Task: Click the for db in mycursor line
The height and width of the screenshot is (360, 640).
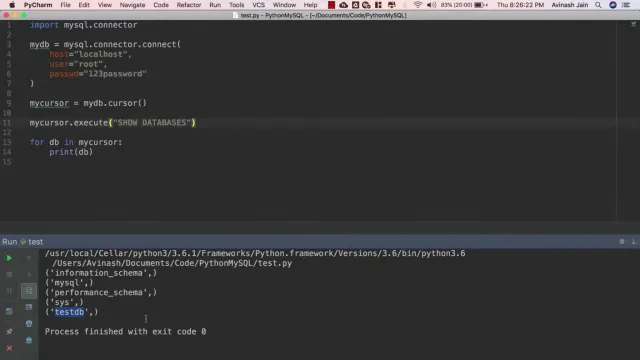Action: [x=76, y=142]
